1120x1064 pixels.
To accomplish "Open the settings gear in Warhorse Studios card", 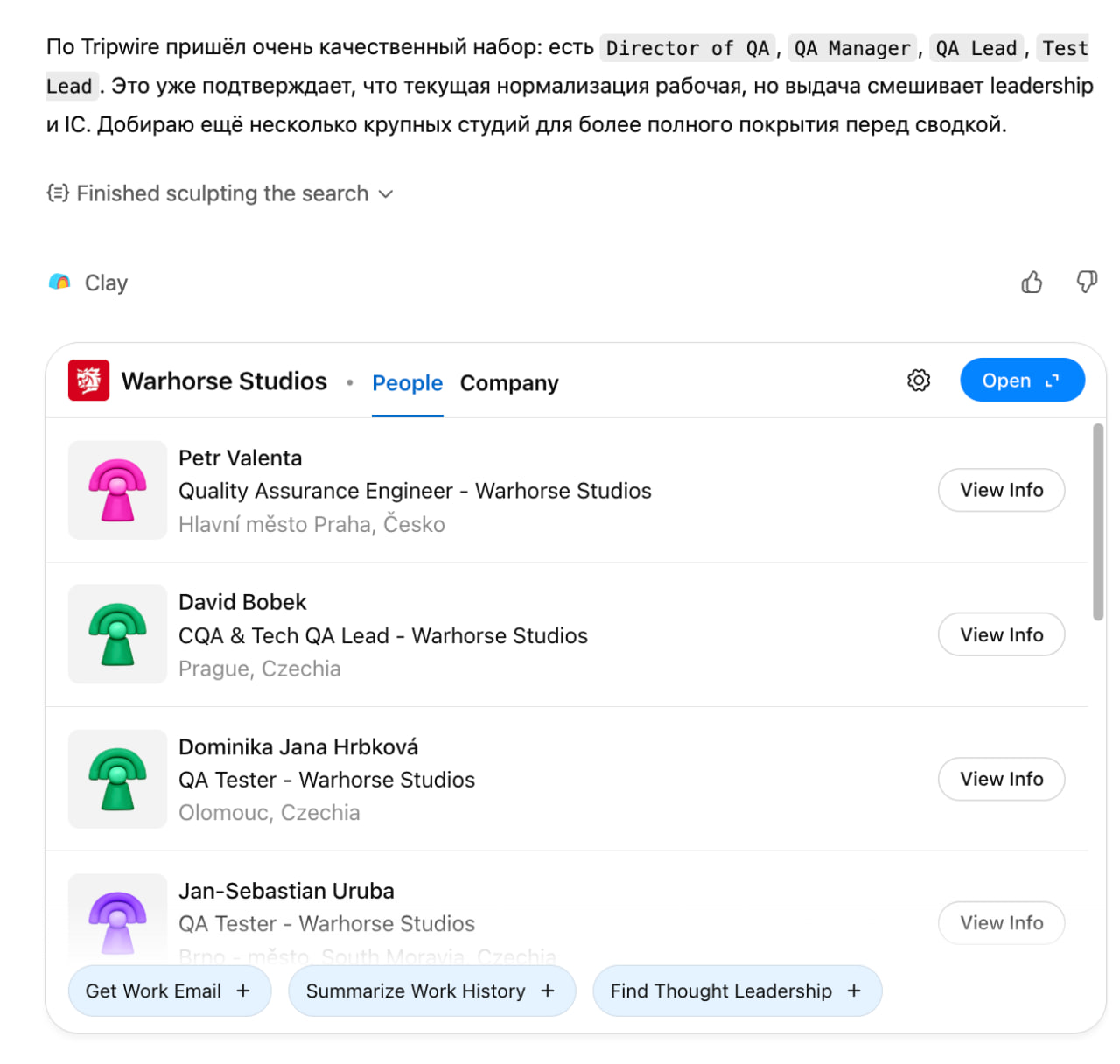I will click(919, 381).
